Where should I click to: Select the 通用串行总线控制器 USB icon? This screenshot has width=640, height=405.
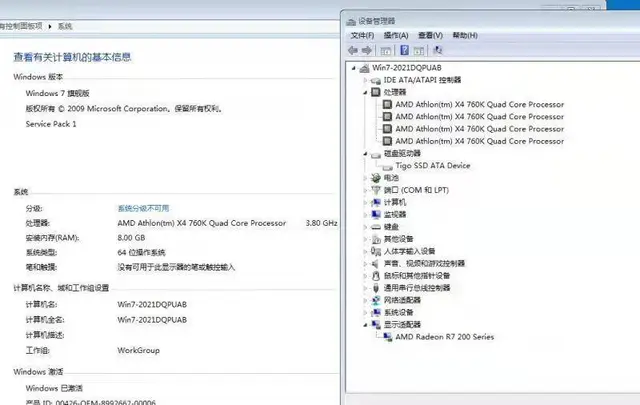[376, 288]
